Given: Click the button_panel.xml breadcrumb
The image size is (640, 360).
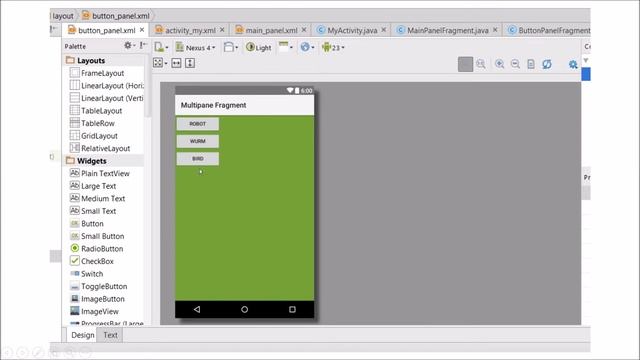Looking at the screenshot, I should point(116,16).
